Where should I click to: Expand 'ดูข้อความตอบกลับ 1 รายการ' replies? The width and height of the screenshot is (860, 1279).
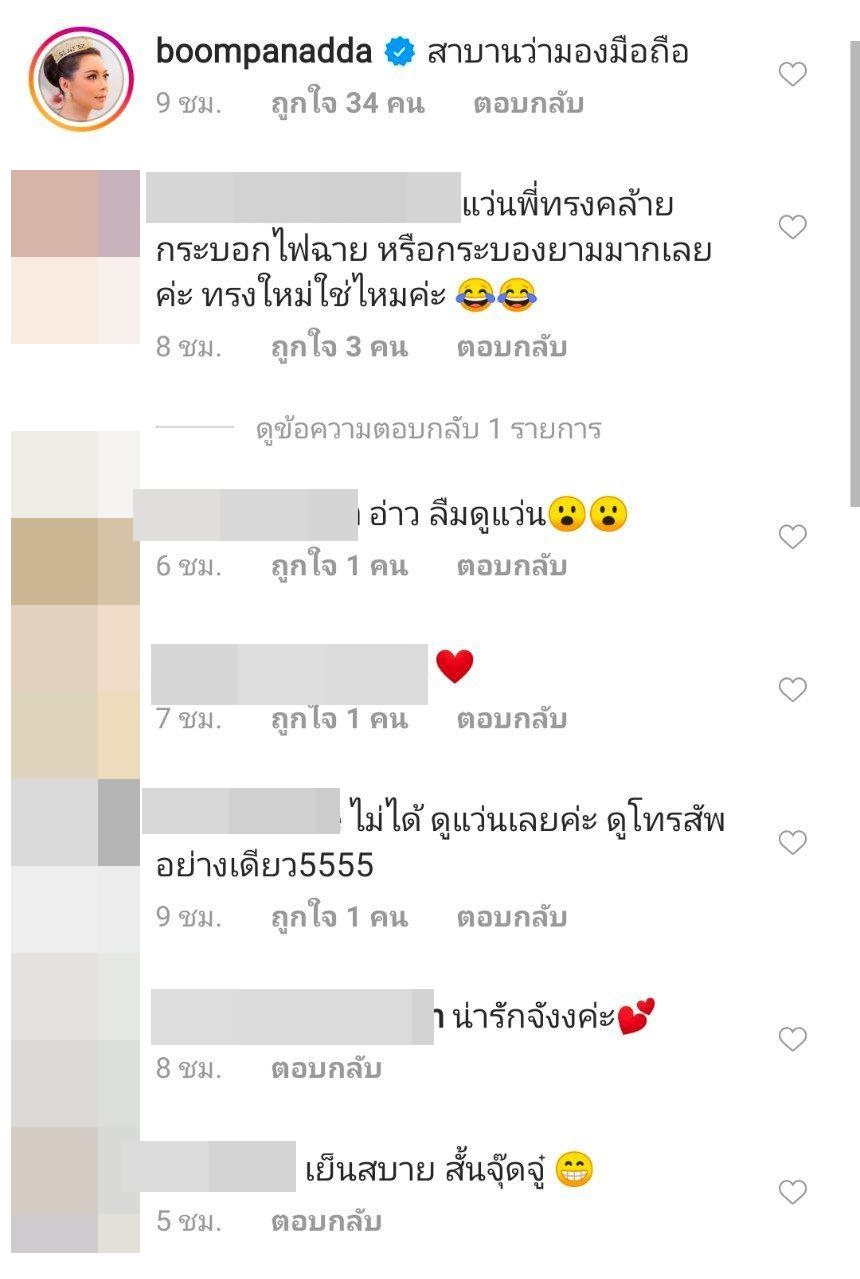(428, 429)
